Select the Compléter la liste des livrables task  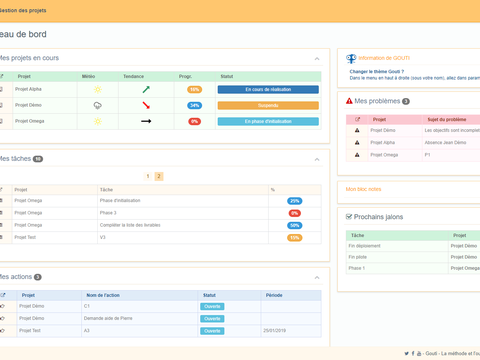coord(130,225)
